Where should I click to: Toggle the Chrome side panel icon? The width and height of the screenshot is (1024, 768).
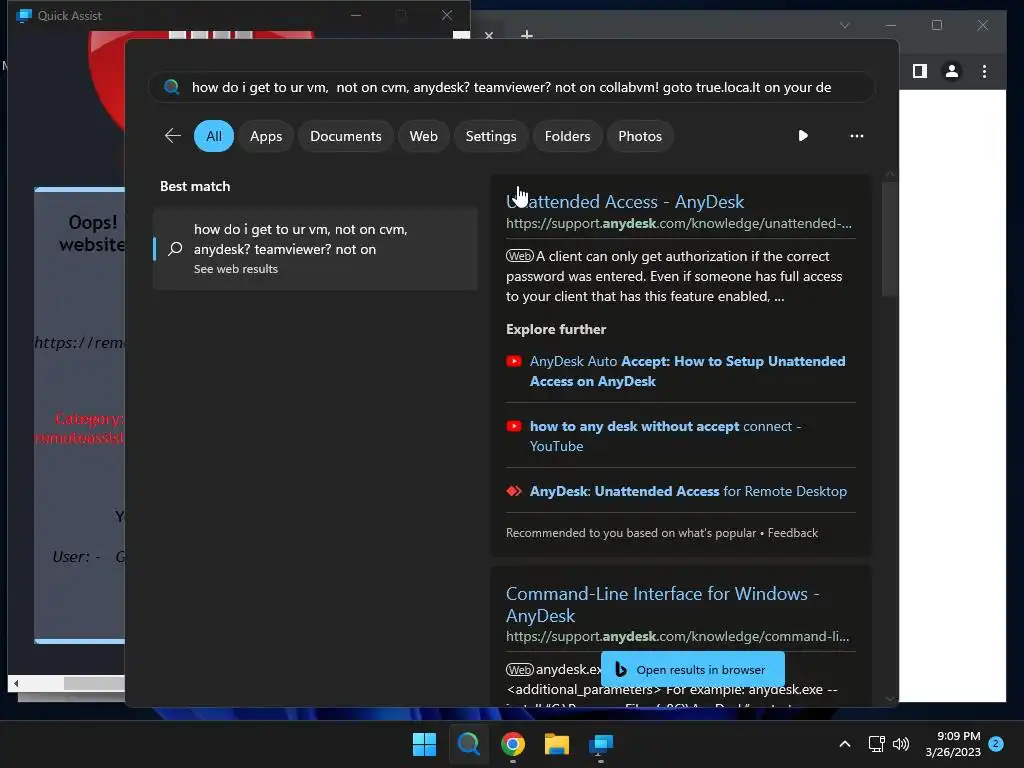(920, 71)
